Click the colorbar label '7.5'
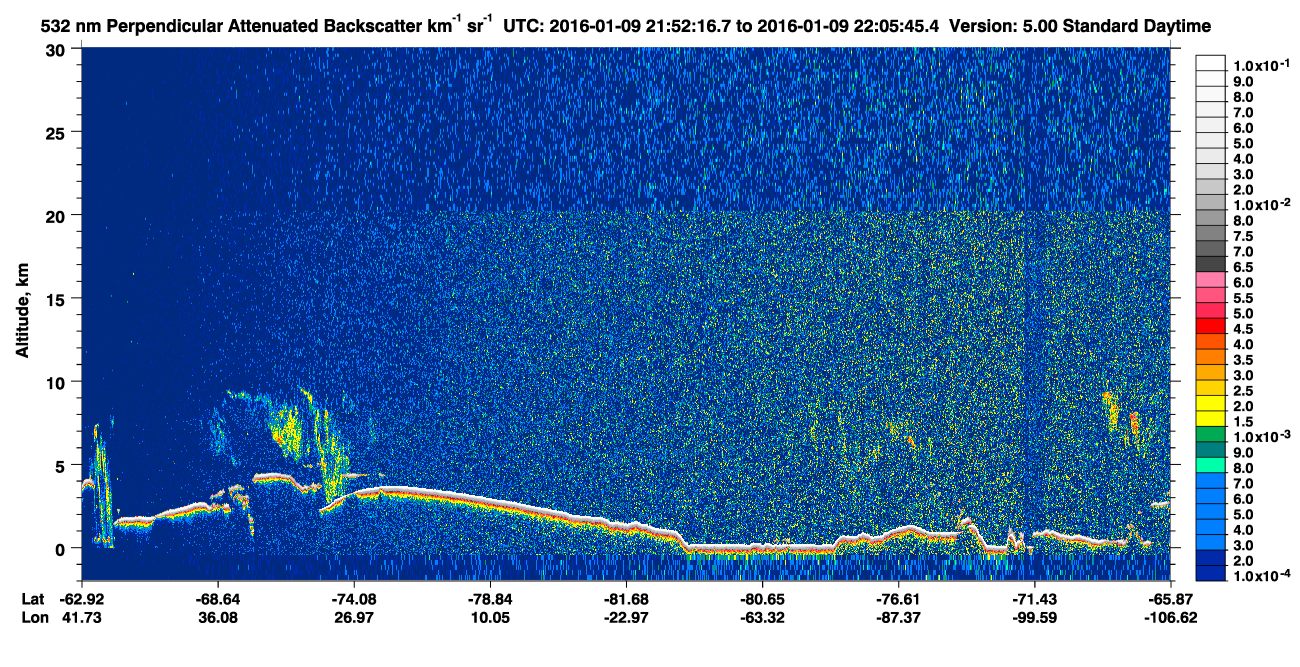This screenshot has height=667, width=1300. click(x=1243, y=236)
